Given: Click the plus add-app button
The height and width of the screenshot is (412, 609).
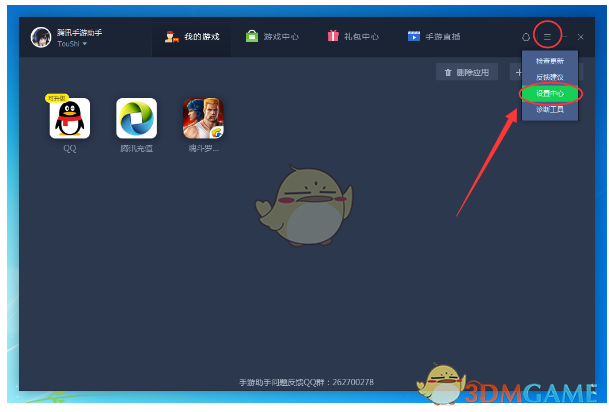Looking at the screenshot, I should tap(517, 73).
